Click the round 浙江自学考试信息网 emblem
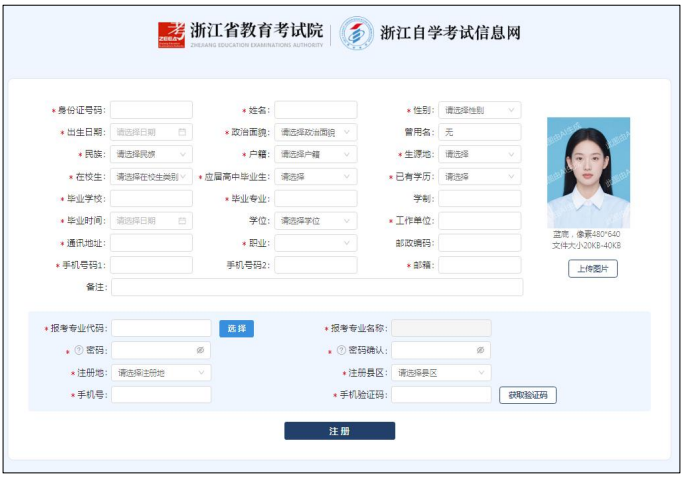683x477 pixels. pos(356,33)
